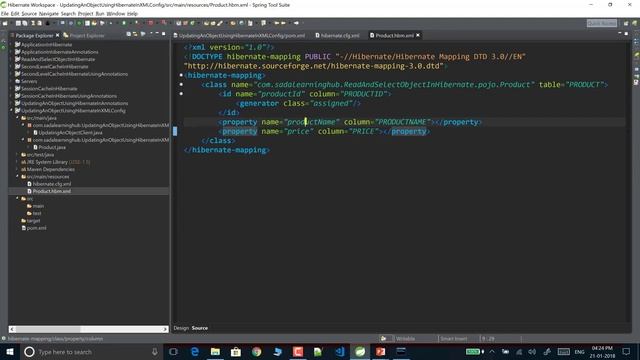Select the Source tab at editor bottom
Viewport: 640px width, 360px height.
200,328
